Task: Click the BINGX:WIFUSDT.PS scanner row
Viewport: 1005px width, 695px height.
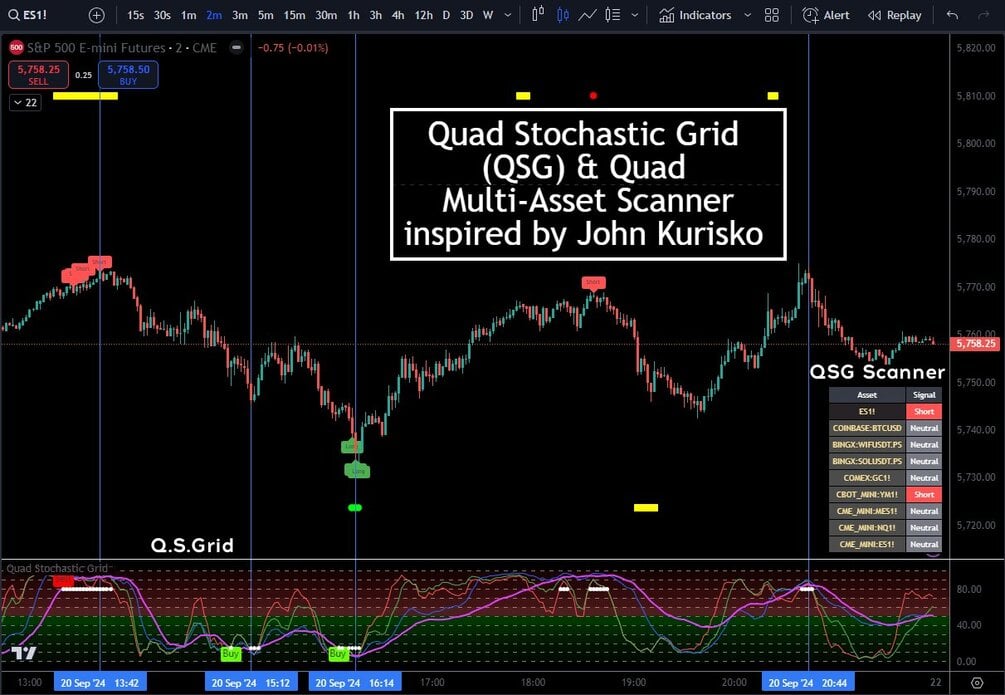Action: pyautogui.click(x=885, y=444)
